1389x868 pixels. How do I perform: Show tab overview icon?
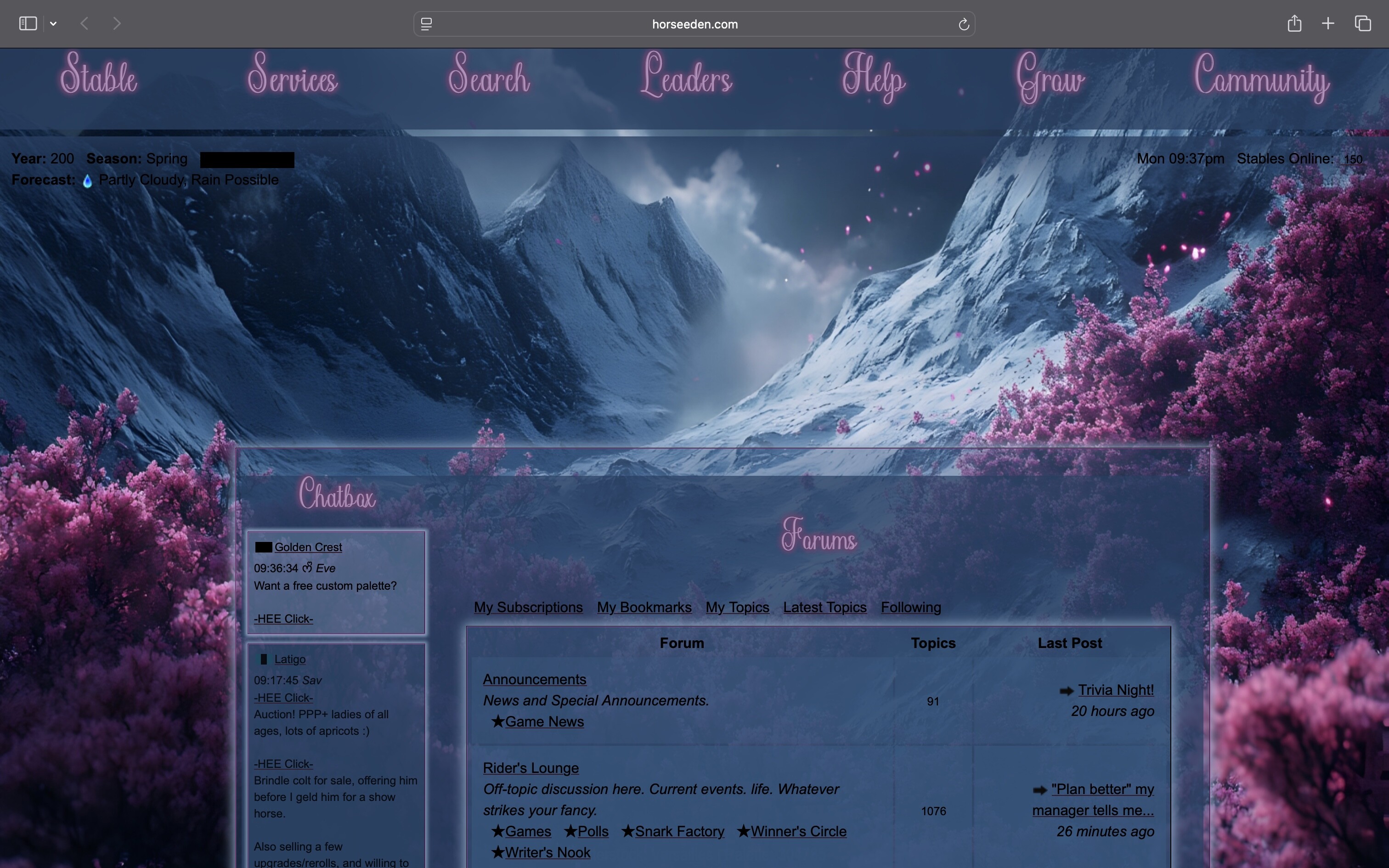click(1363, 23)
